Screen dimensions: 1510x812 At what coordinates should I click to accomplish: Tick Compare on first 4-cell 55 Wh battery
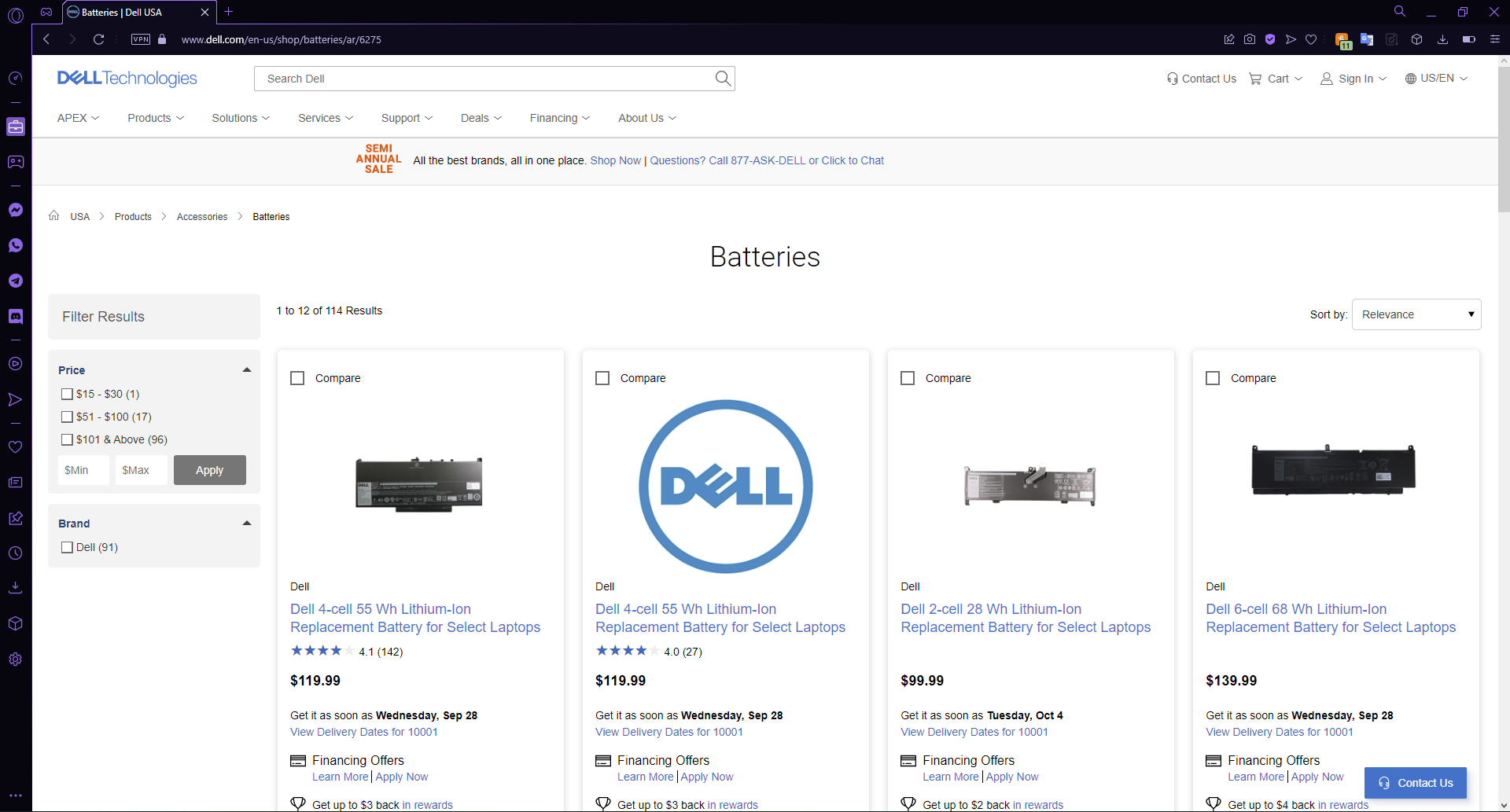pos(297,378)
